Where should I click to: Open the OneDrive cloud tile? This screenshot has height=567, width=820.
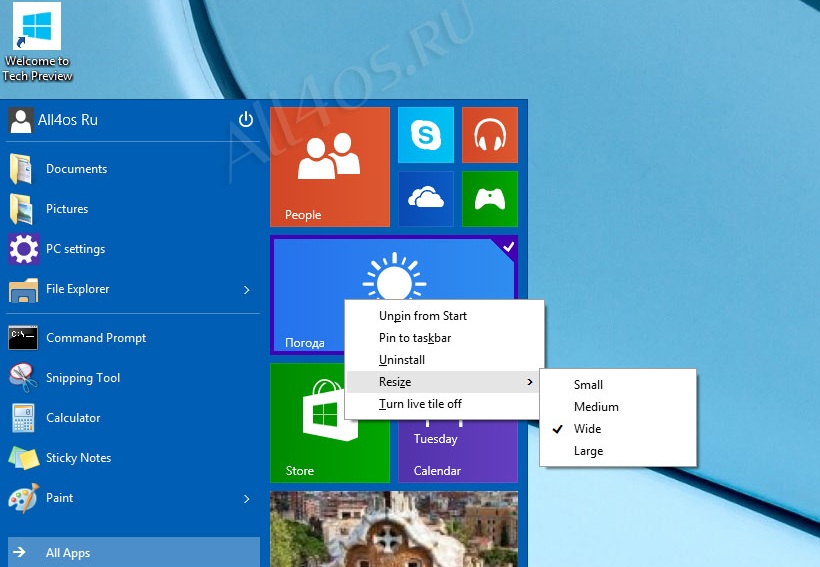pos(426,199)
